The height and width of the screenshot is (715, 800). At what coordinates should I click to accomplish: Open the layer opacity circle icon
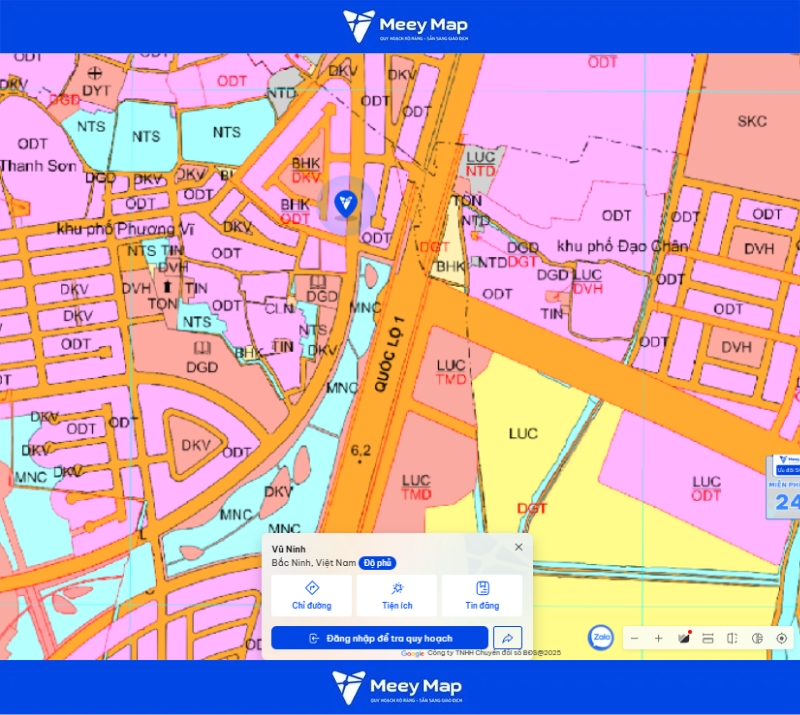(757, 638)
